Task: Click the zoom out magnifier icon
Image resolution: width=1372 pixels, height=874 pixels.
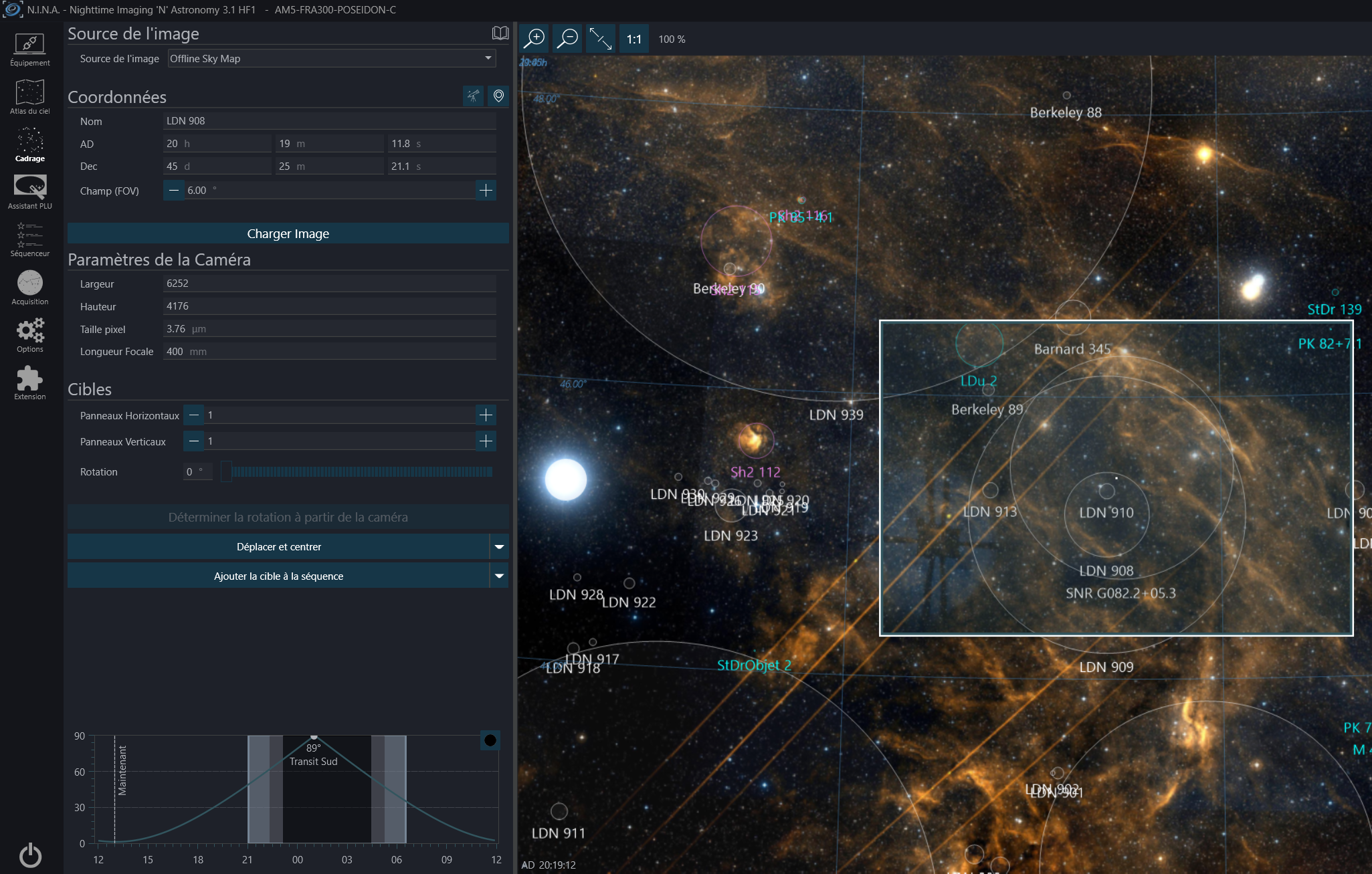Action: tap(567, 39)
